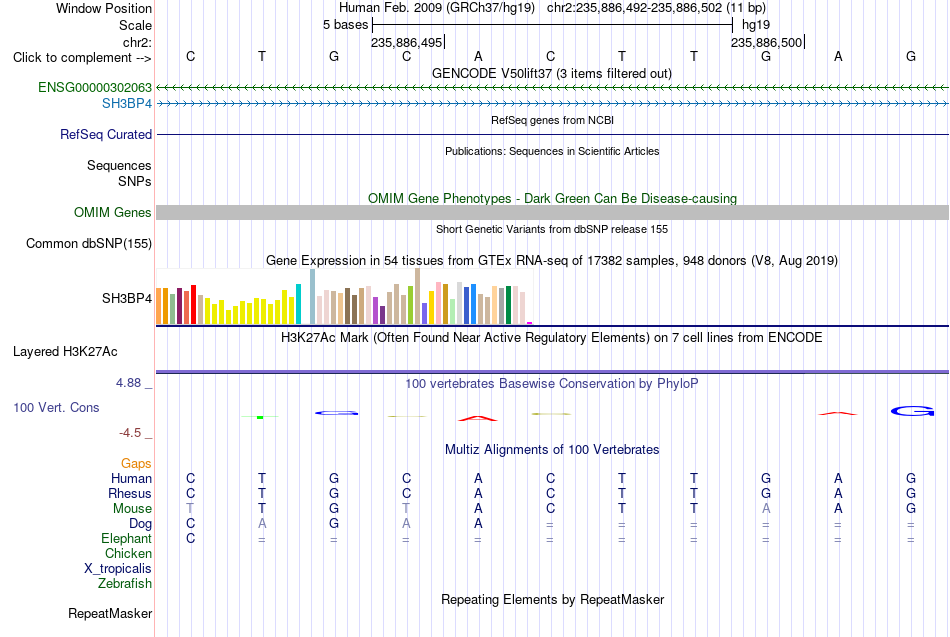
Task: Click the ENSG00000302063 gene label
Action: 95,87
